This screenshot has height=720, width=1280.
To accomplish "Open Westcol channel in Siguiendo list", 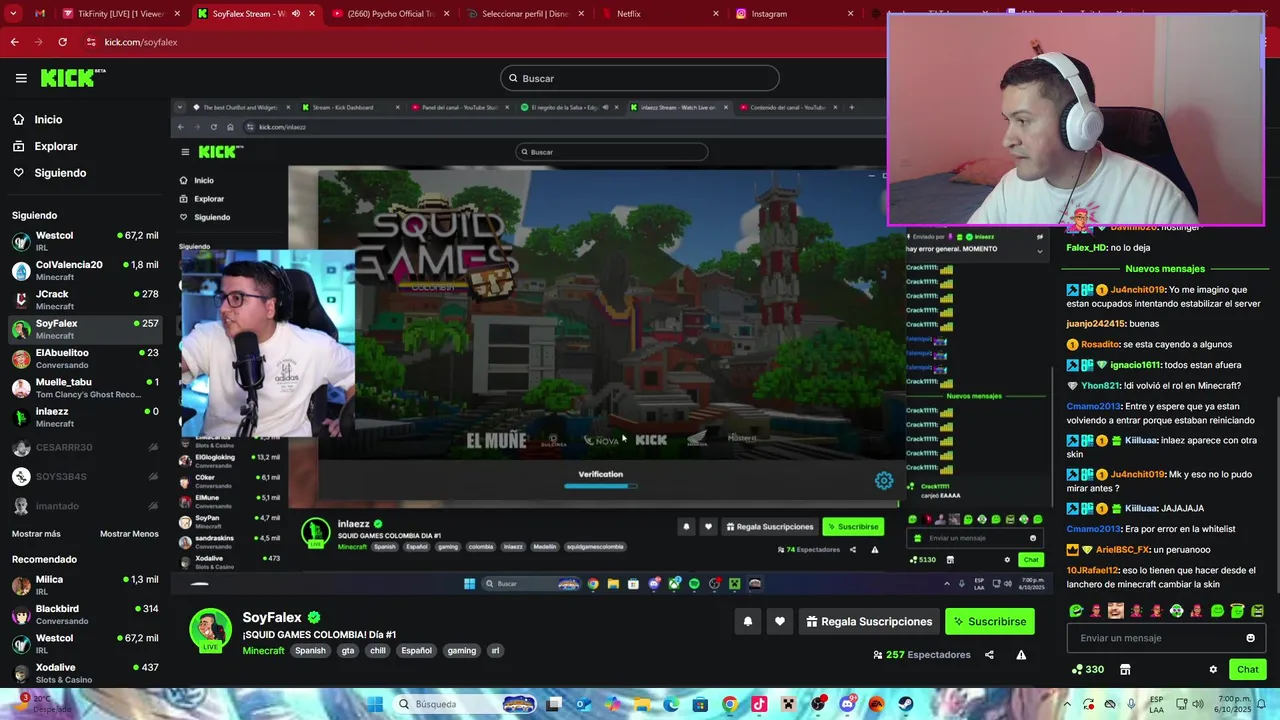I will [85, 241].
